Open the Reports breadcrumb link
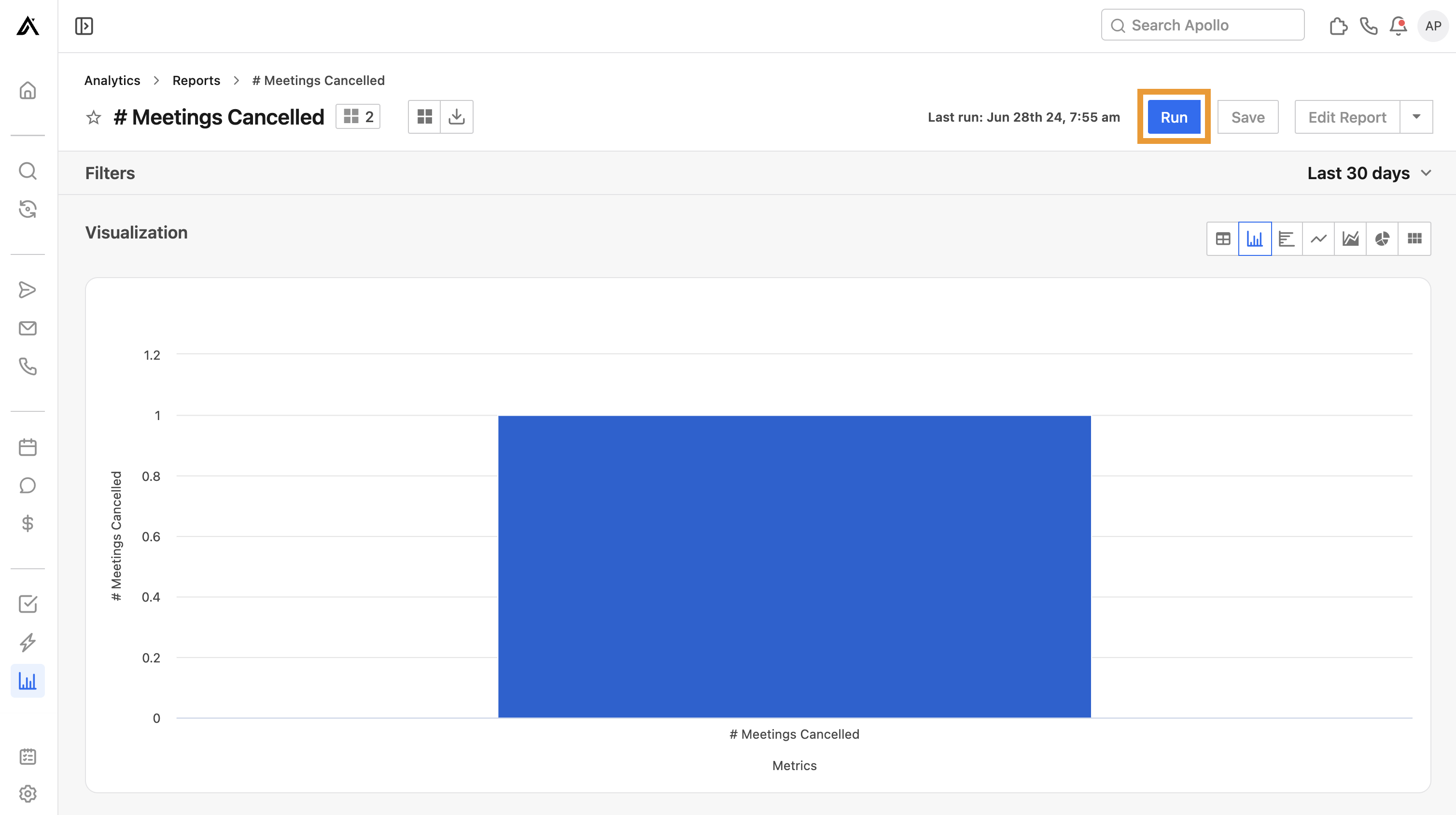 (x=196, y=80)
